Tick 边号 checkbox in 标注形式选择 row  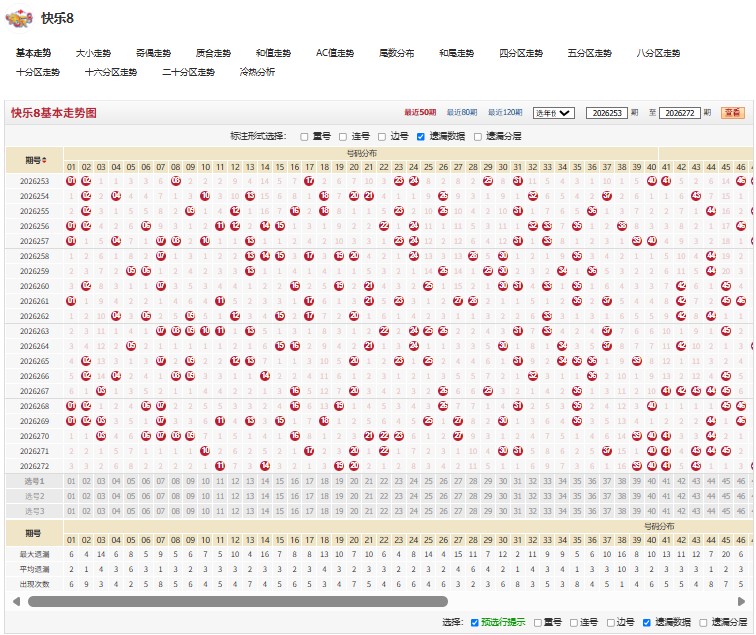tap(382, 137)
